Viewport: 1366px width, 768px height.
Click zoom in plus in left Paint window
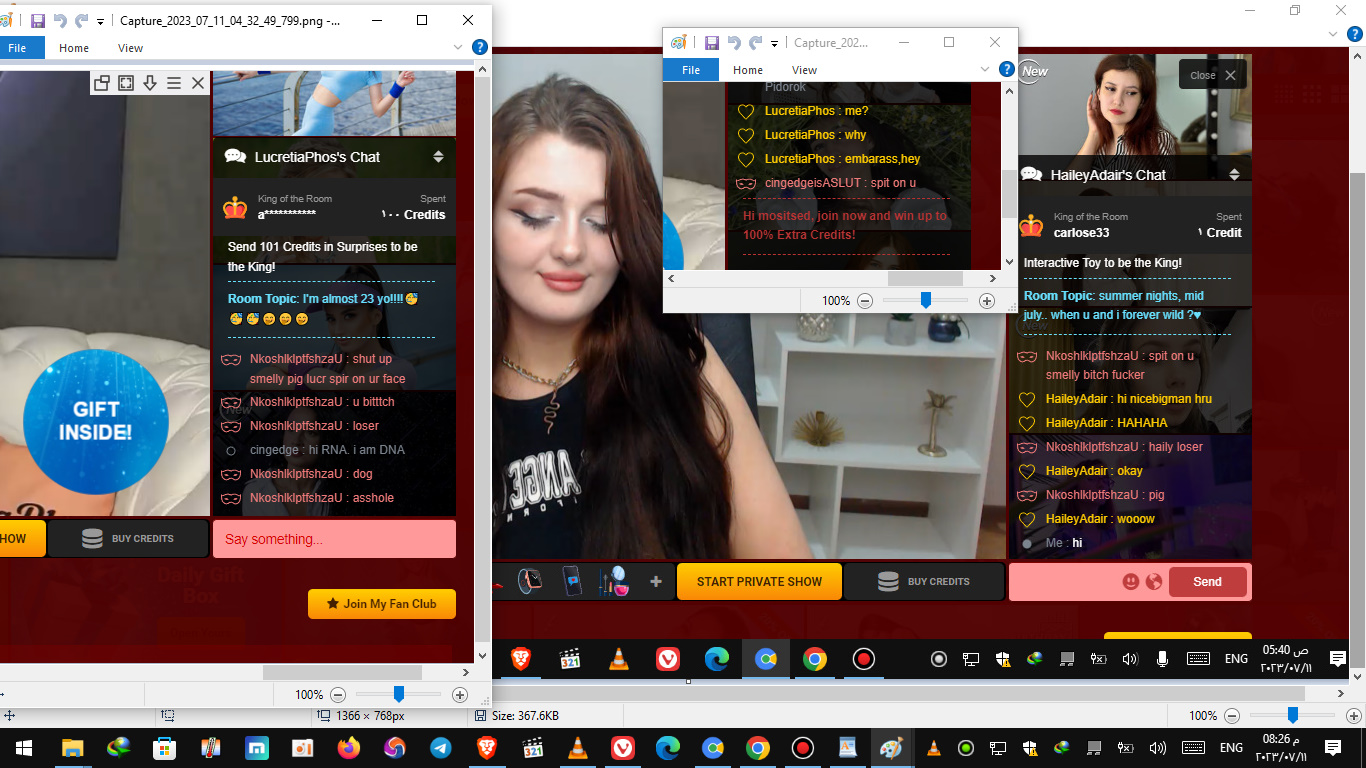pyautogui.click(x=460, y=695)
